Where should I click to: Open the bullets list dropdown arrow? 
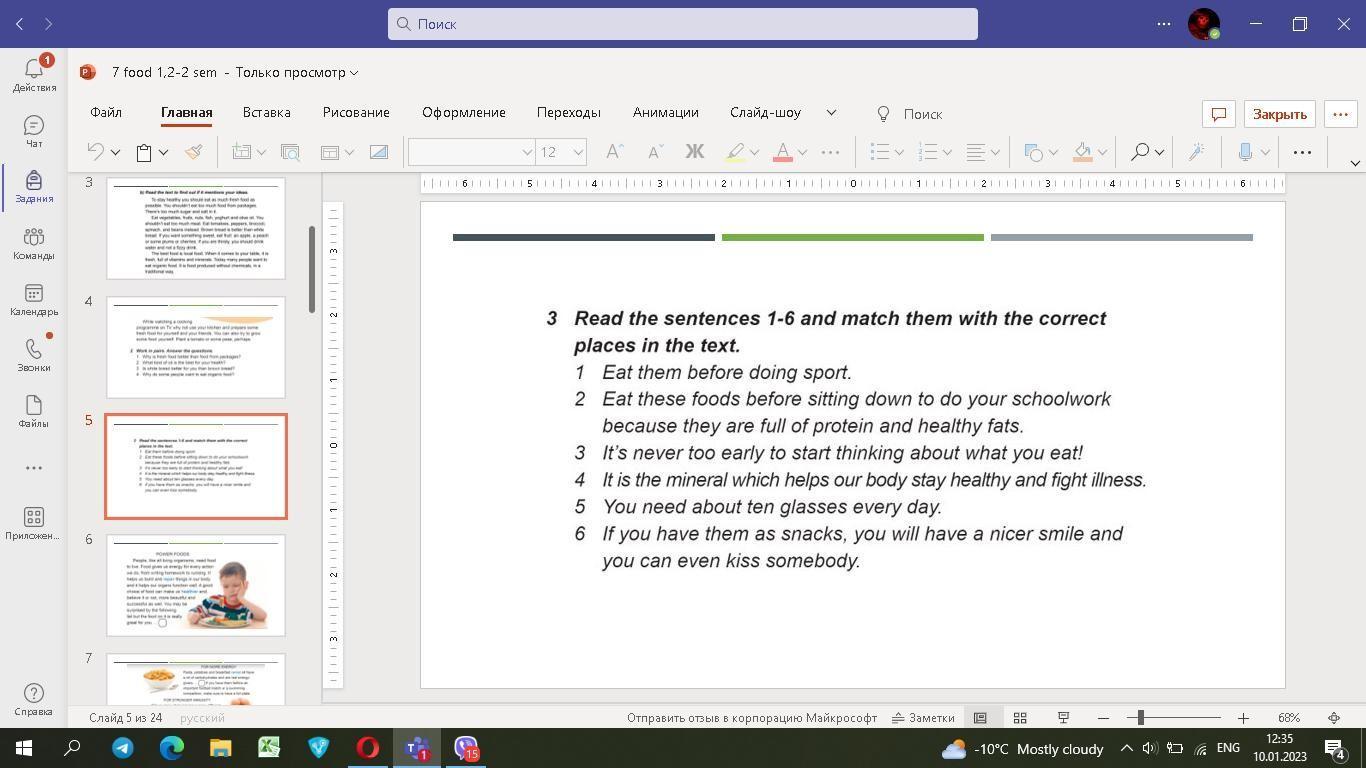[899, 152]
